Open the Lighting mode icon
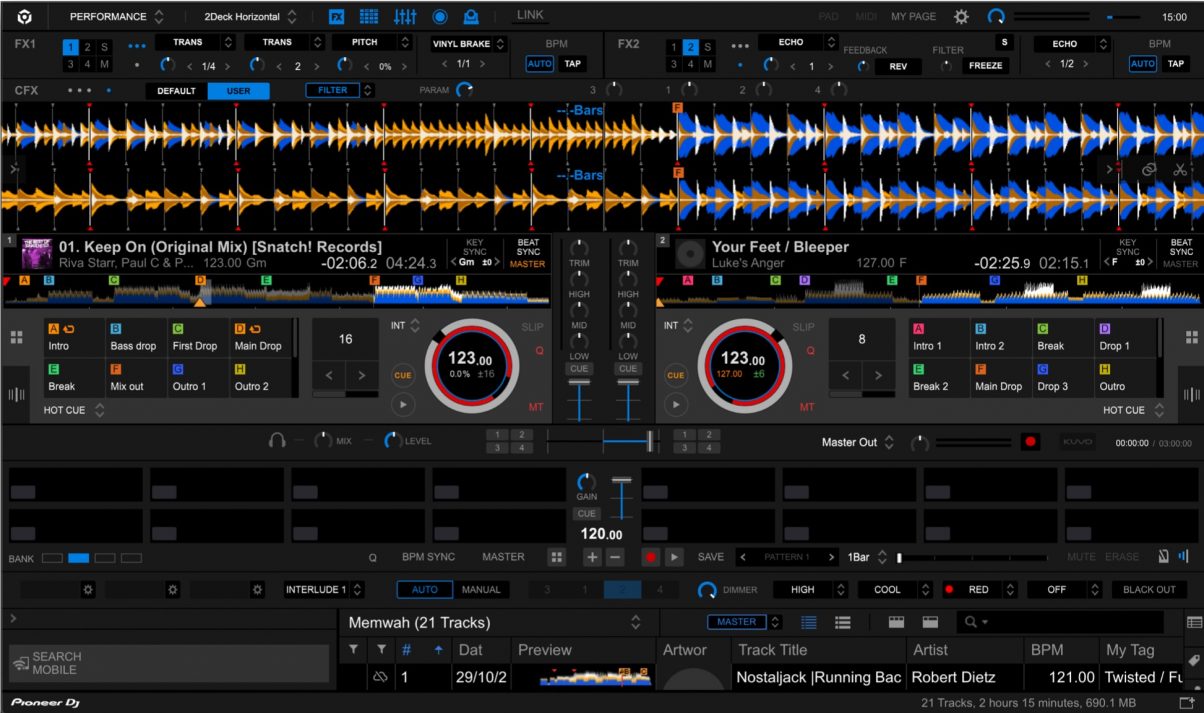This screenshot has width=1204, height=713. [x=471, y=16]
